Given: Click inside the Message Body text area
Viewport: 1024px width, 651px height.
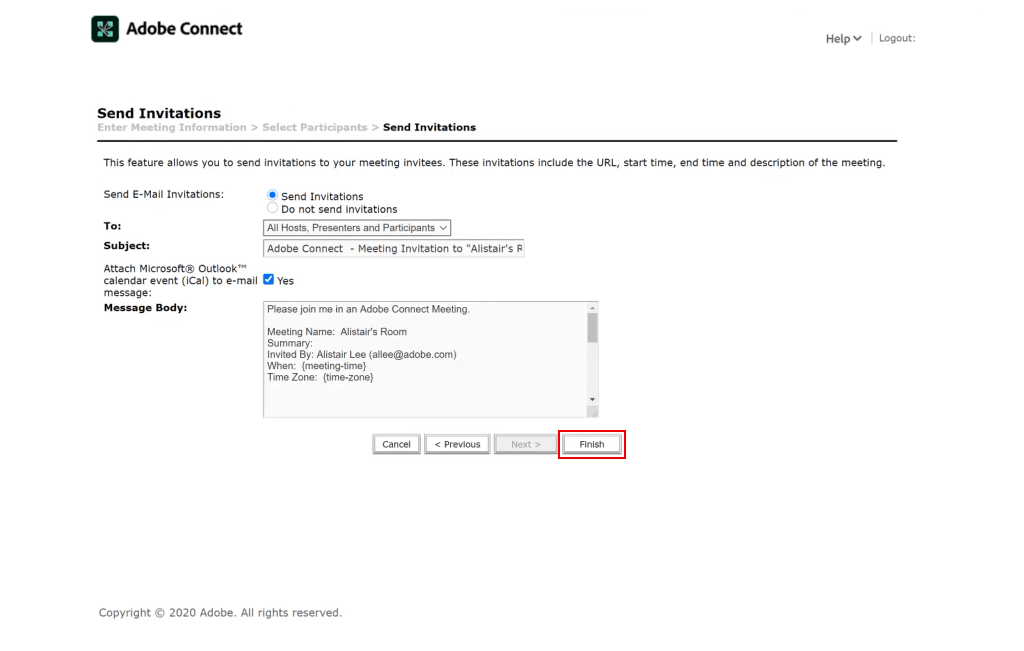Looking at the screenshot, I should coord(425,359).
